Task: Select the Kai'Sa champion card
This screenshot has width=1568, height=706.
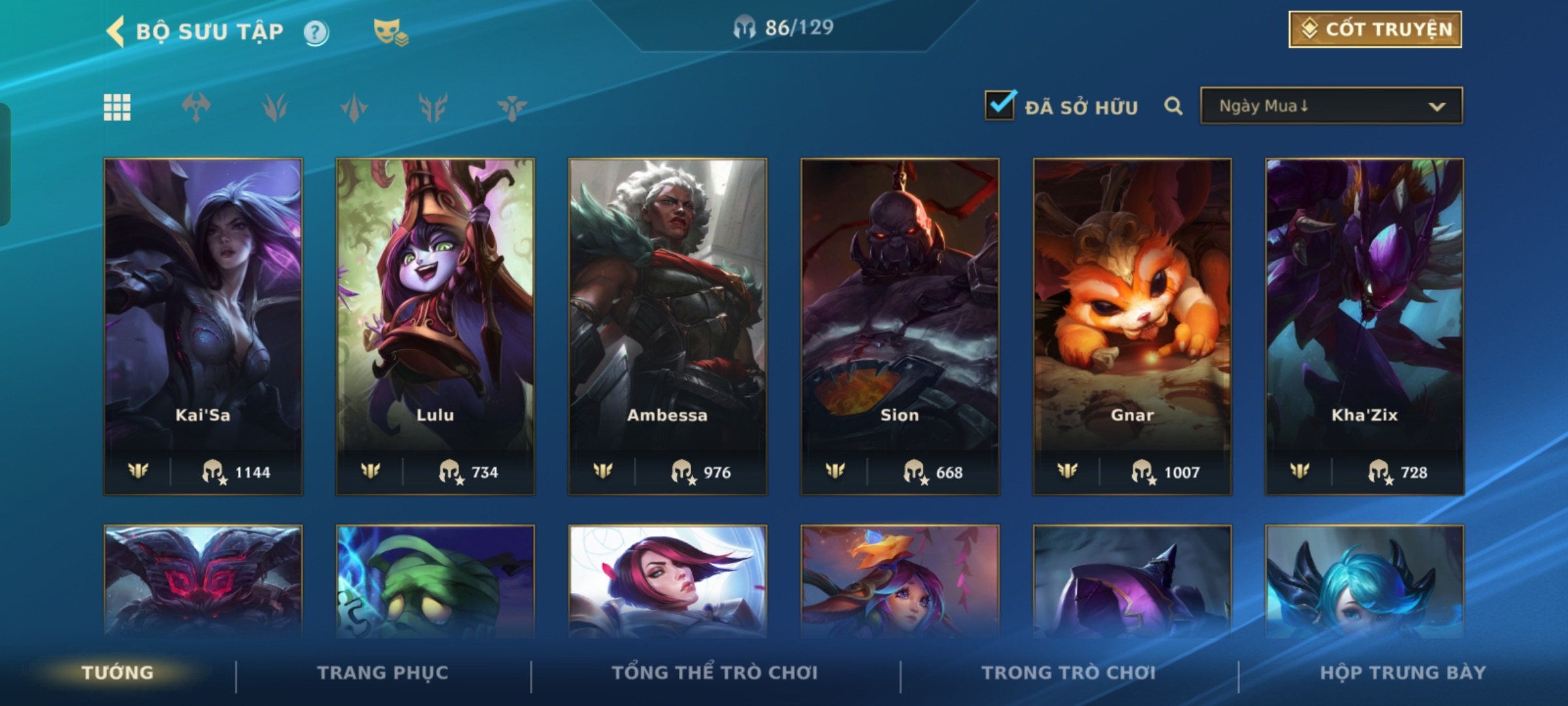Action: tap(203, 326)
